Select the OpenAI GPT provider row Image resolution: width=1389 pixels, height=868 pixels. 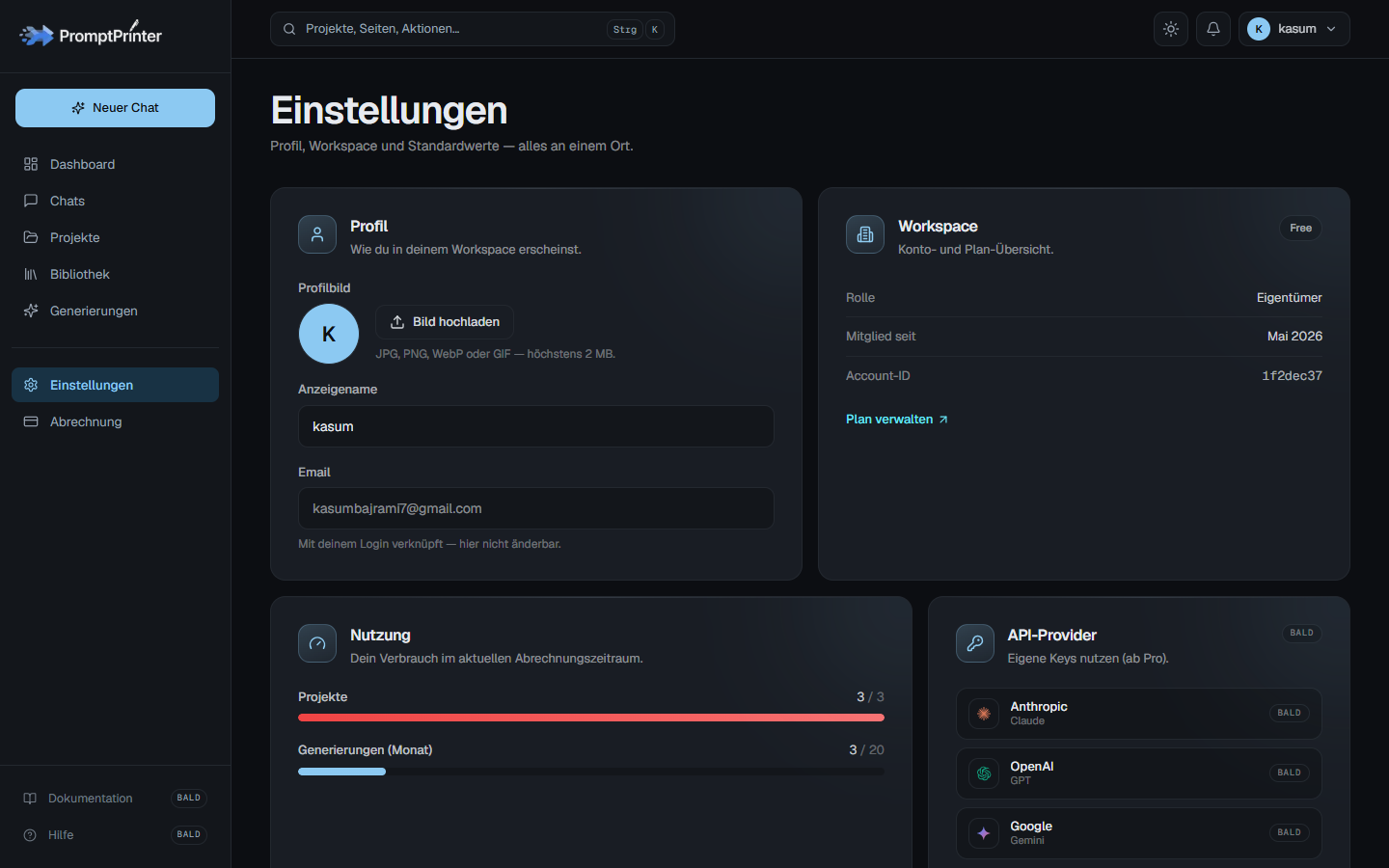pyautogui.click(x=1139, y=773)
